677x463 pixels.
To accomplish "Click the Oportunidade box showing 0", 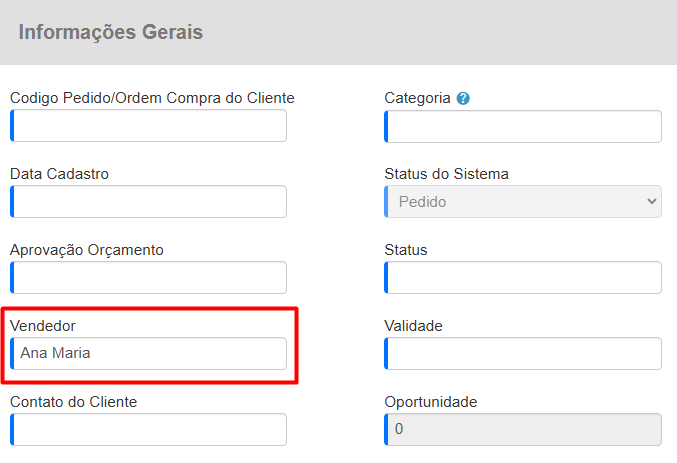I will [x=523, y=429].
